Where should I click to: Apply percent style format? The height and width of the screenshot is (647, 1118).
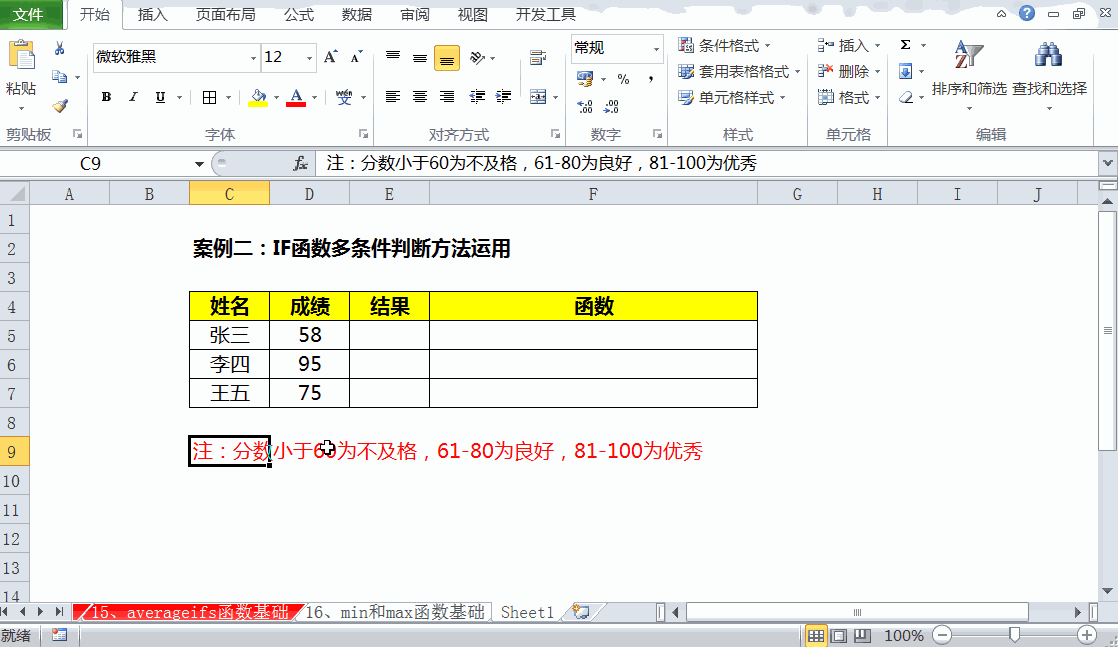pos(623,78)
